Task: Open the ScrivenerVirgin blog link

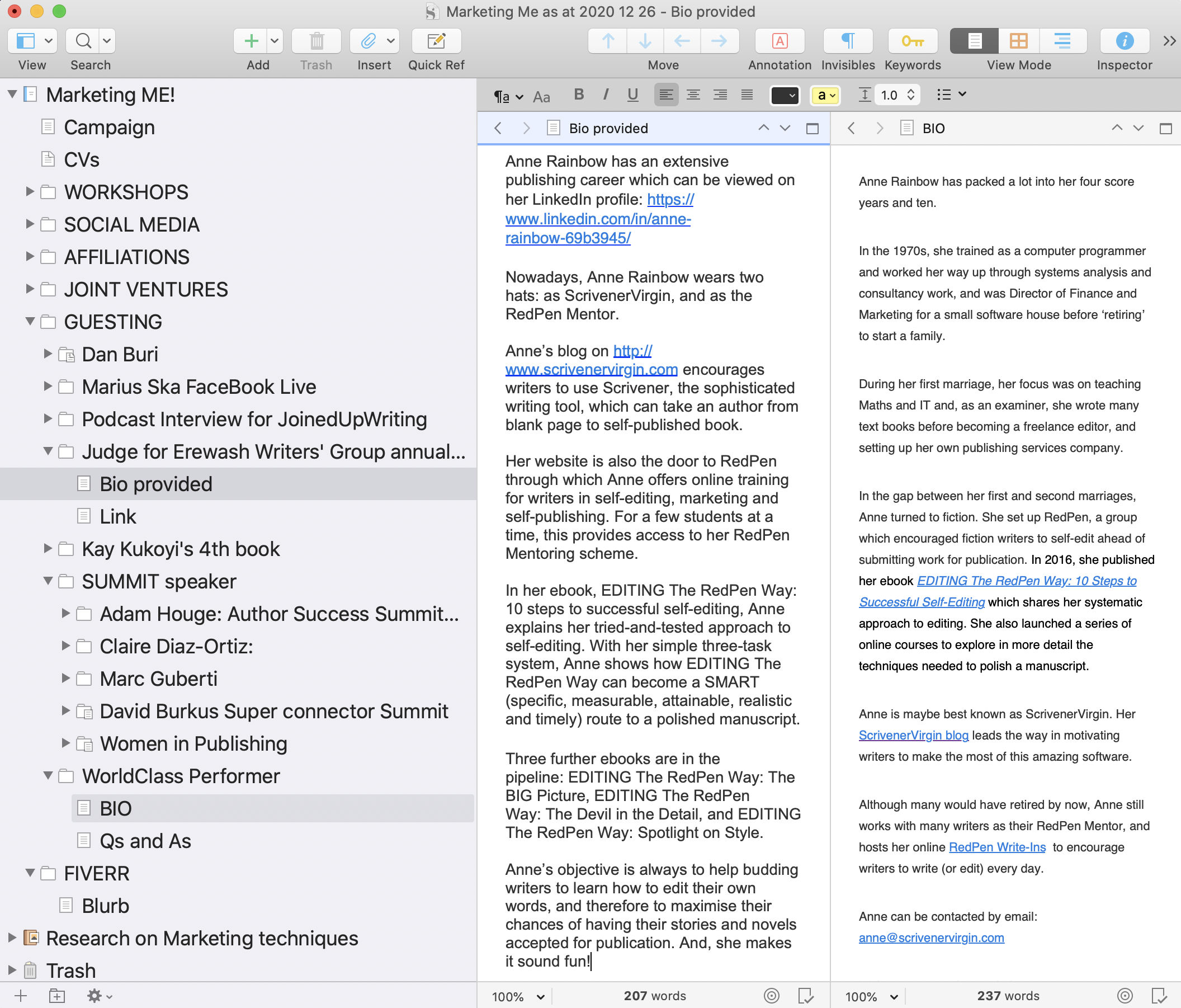Action: point(913,736)
